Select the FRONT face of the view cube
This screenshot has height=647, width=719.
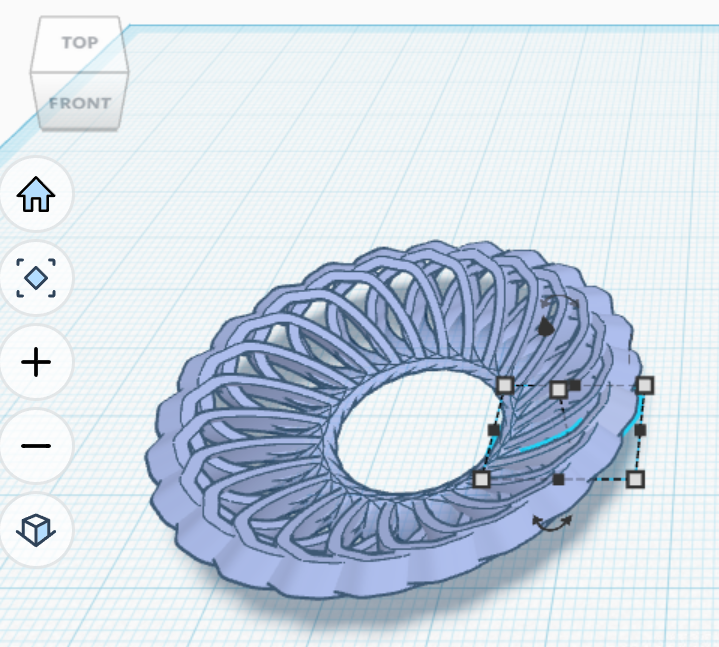tap(80, 103)
